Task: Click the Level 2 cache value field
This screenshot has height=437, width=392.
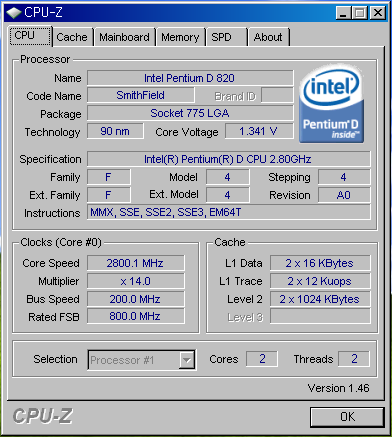Action: click(320, 299)
